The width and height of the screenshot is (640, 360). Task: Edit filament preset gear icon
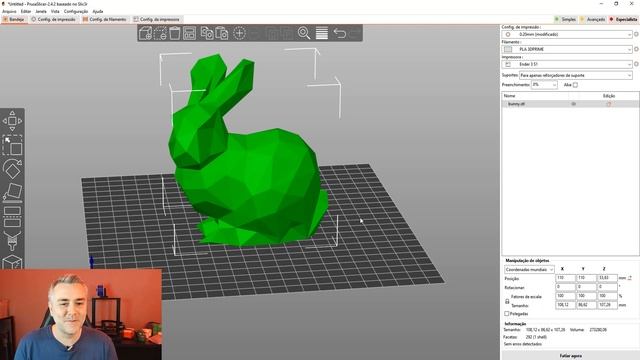point(636,49)
